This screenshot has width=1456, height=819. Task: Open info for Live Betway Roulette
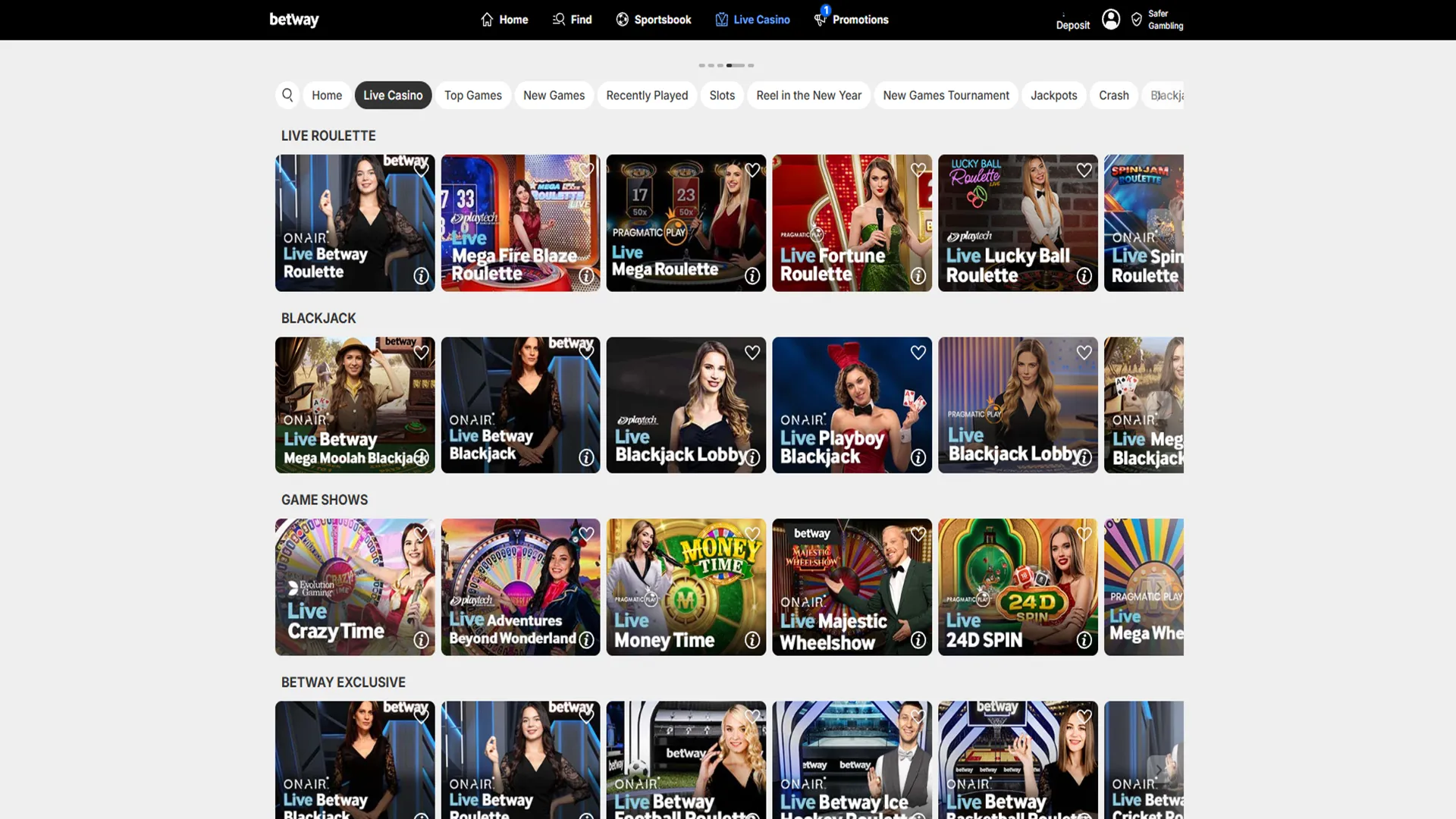[x=421, y=276]
